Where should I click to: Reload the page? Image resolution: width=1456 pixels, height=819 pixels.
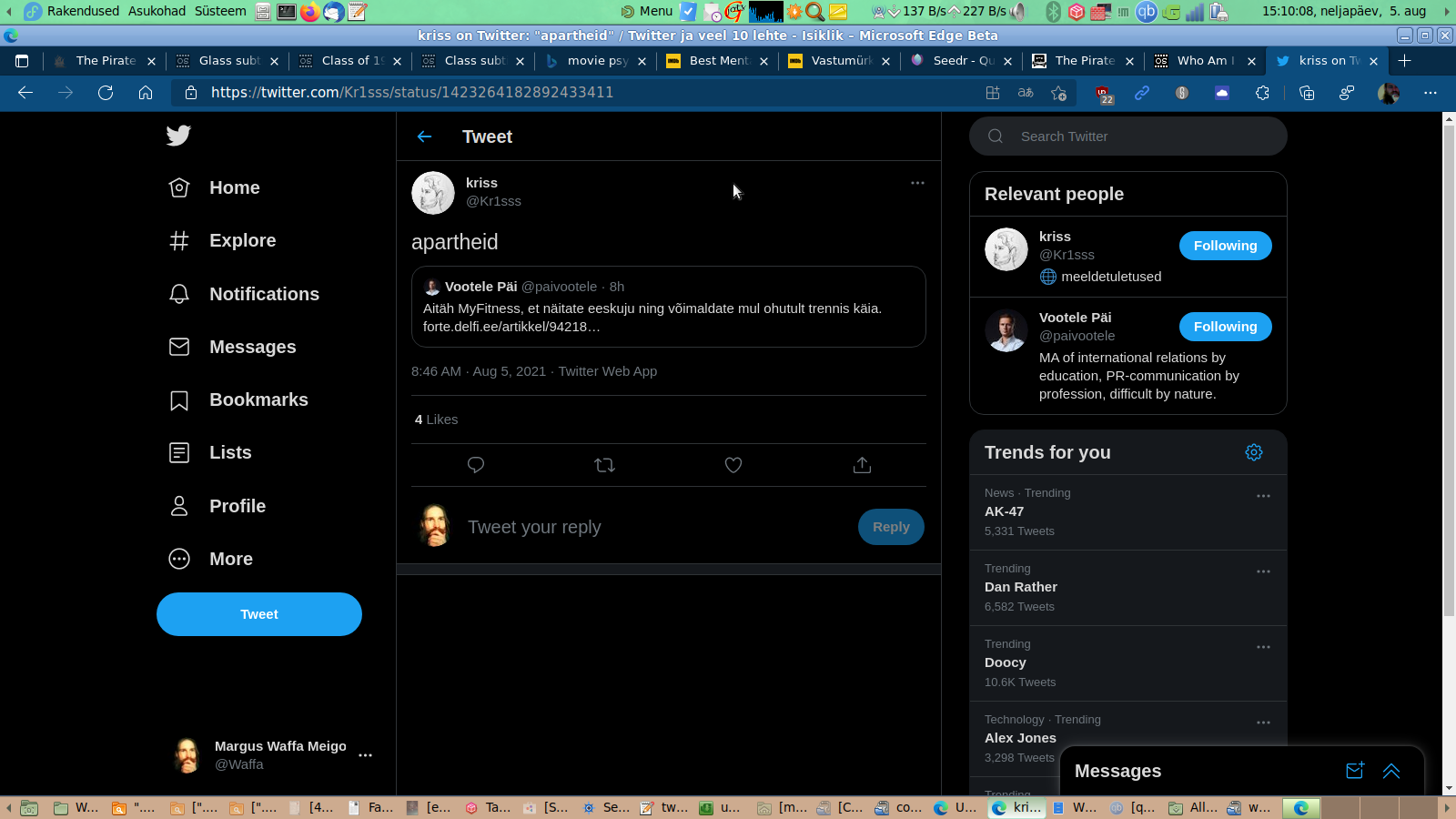[106, 93]
